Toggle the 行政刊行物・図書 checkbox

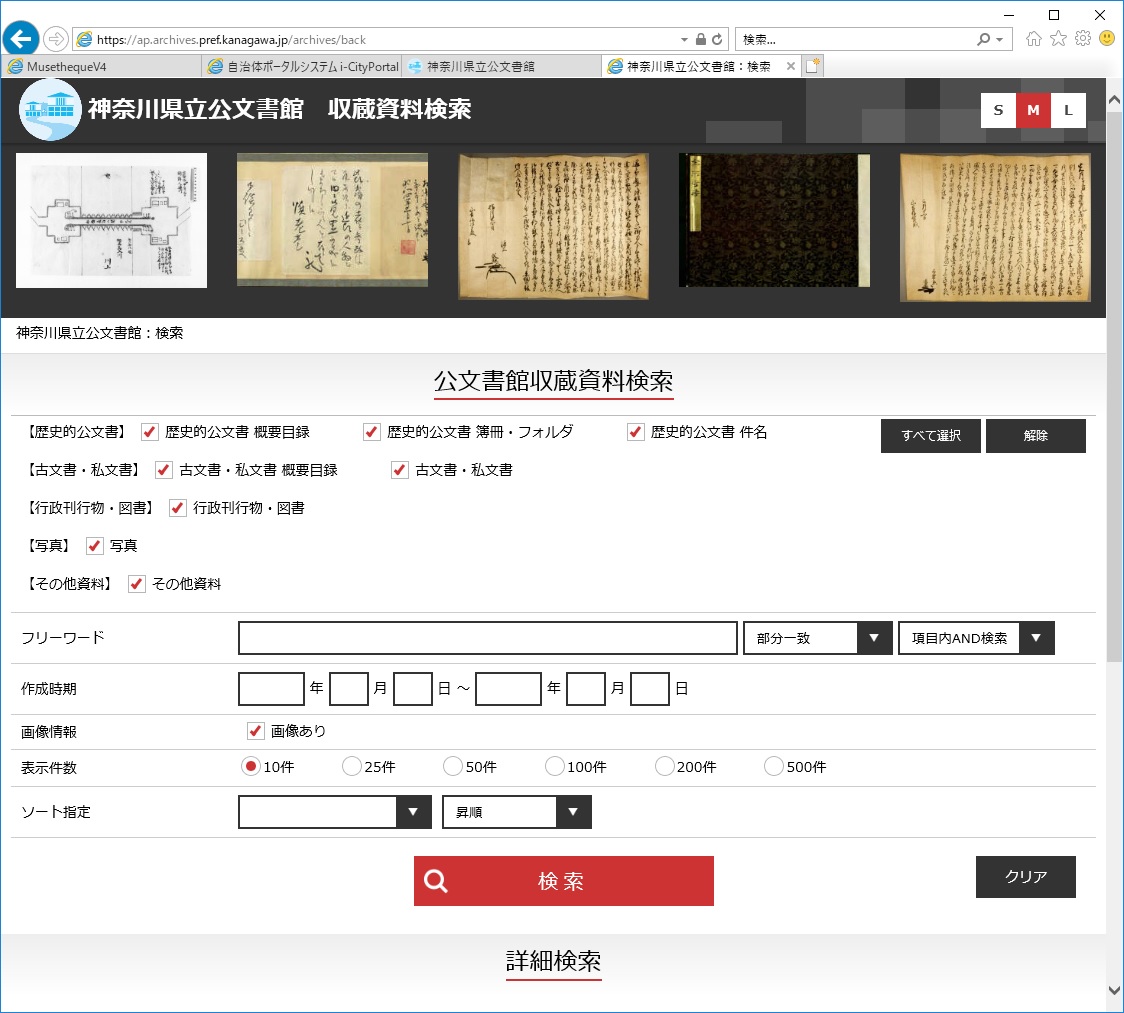pos(178,508)
